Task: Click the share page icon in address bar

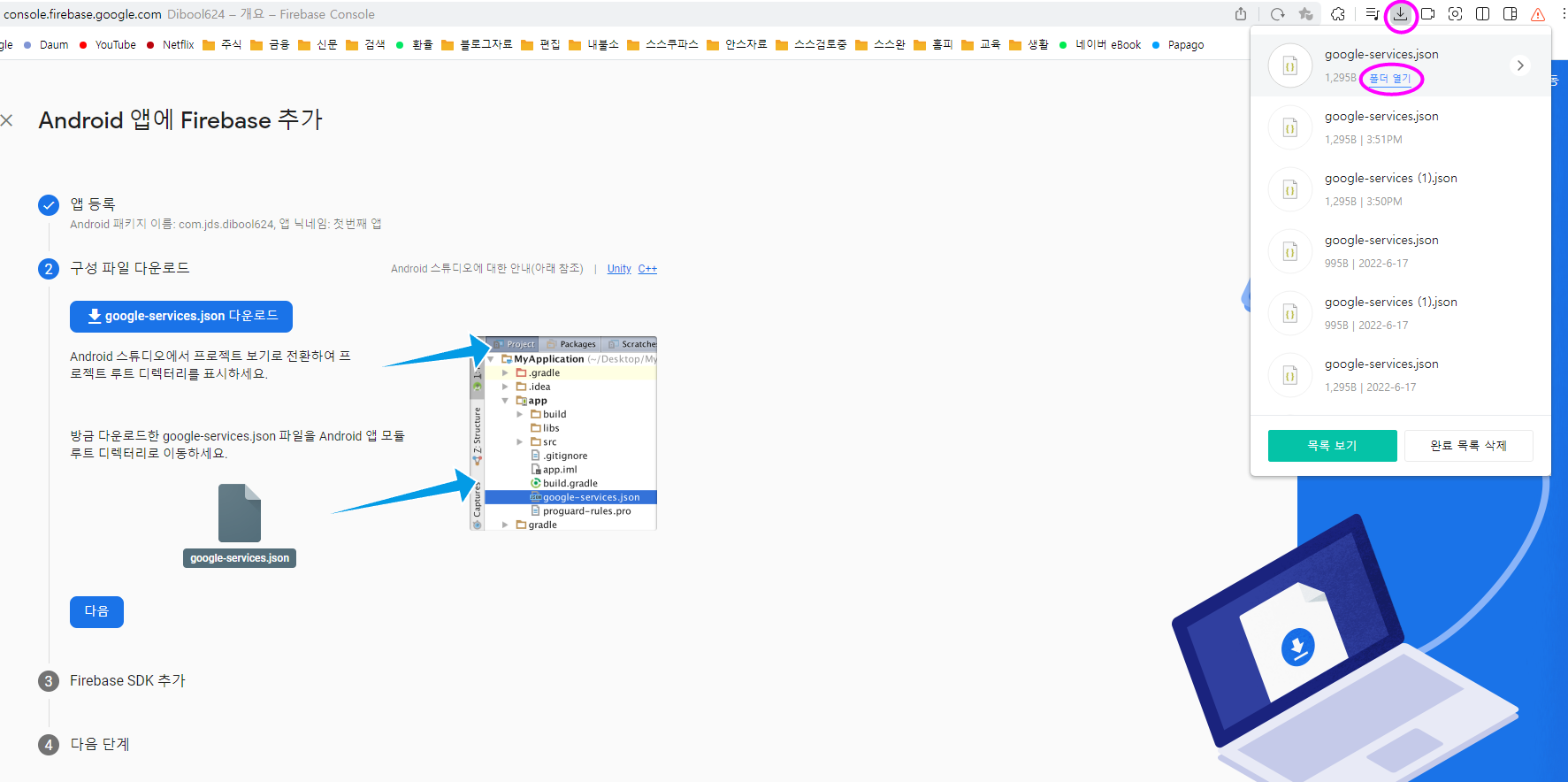Action: coord(1241,14)
